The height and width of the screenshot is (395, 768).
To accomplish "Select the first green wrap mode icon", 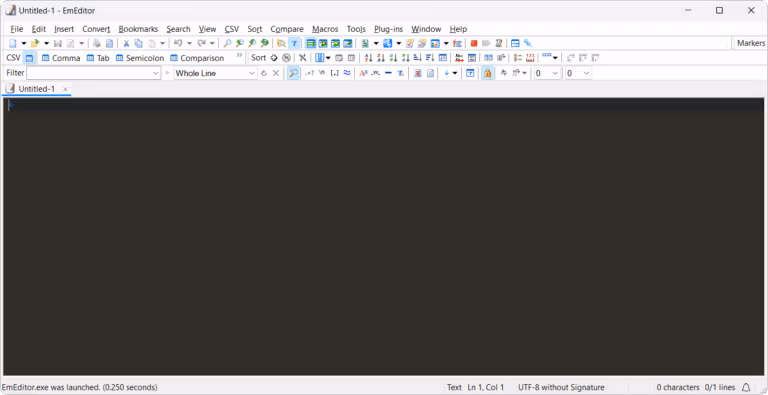I will (x=311, y=43).
